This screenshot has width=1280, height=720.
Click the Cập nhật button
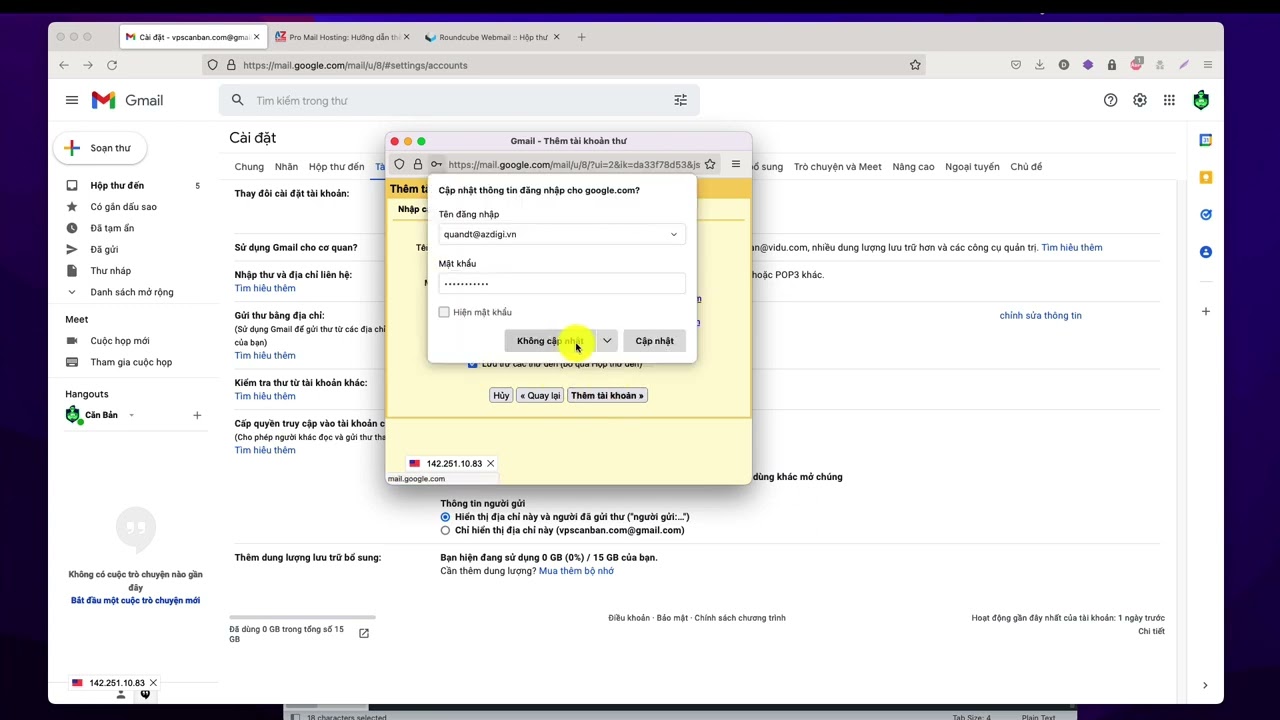coord(654,341)
